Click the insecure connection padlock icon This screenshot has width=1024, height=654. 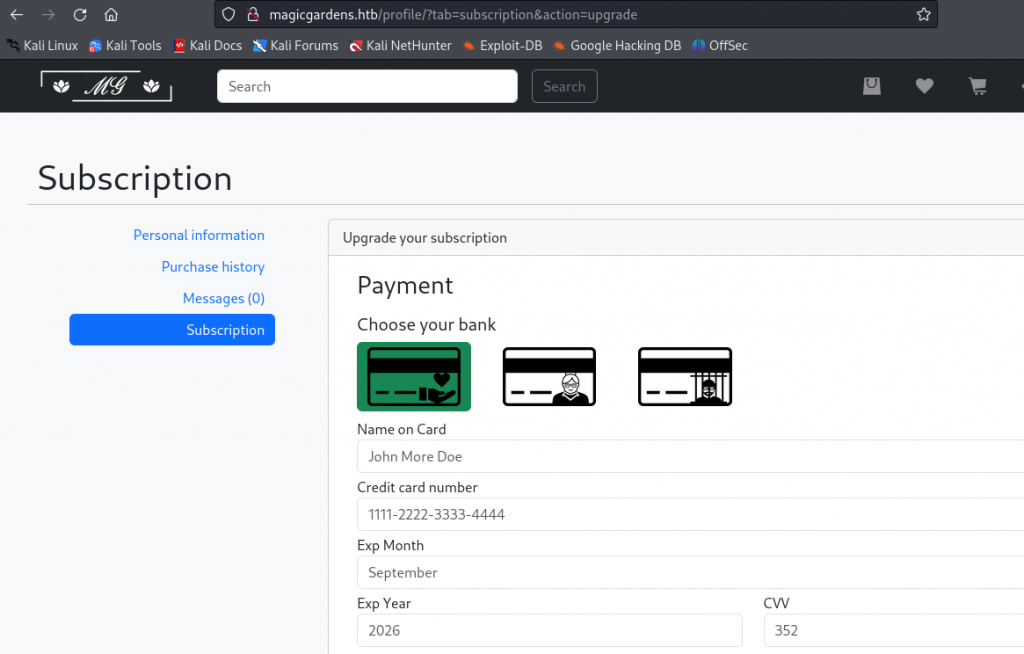pyautogui.click(x=253, y=14)
